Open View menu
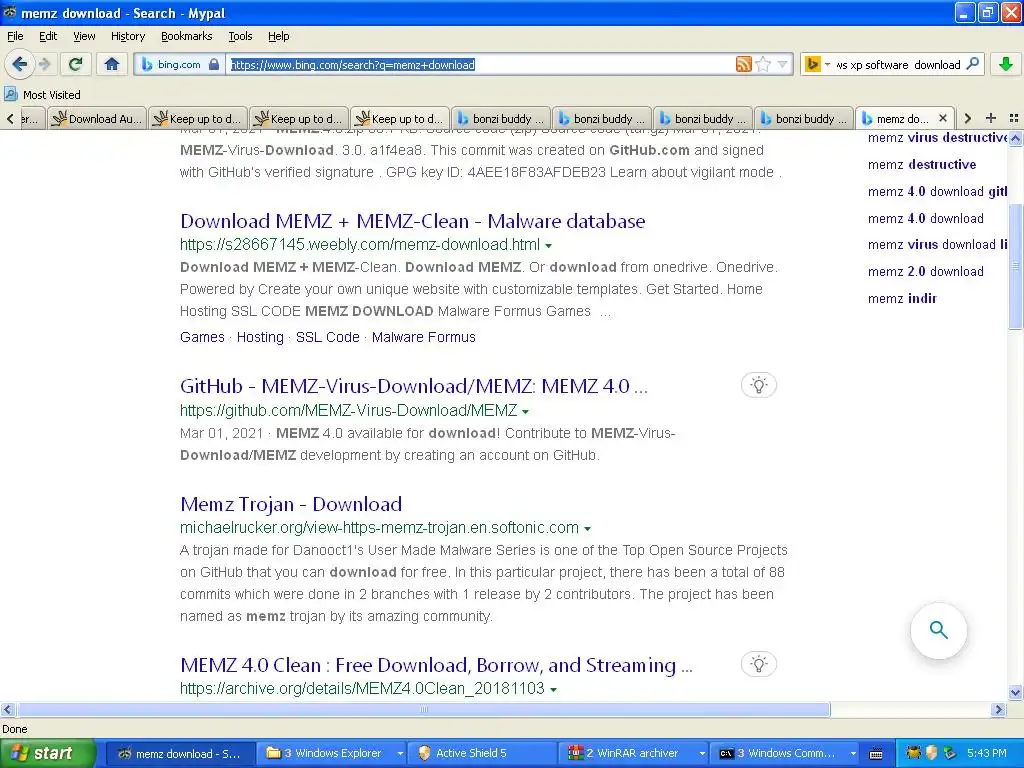 point(84,36)
